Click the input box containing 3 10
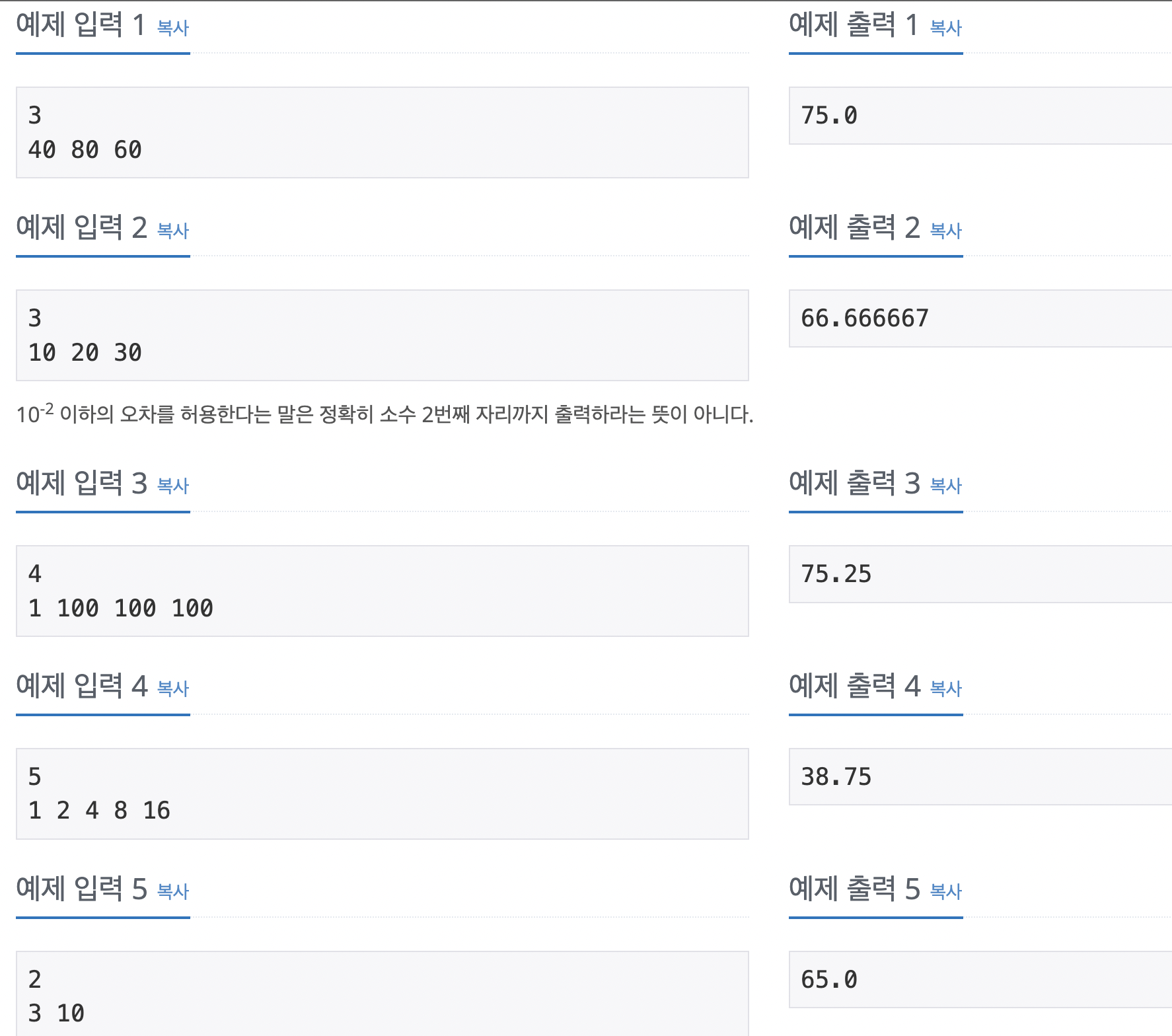1172x1036 pixels. point(383,994)
